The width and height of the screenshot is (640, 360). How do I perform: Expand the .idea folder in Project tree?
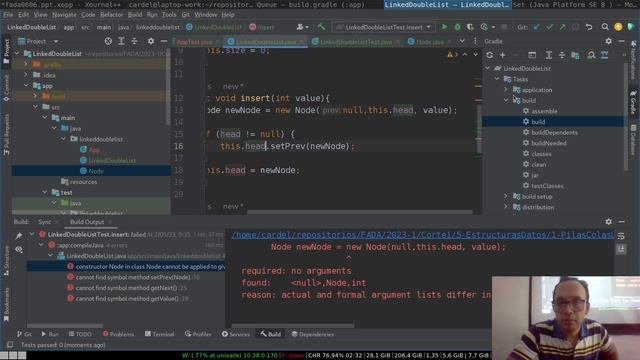pyautogui.click(x=26, y=75)
